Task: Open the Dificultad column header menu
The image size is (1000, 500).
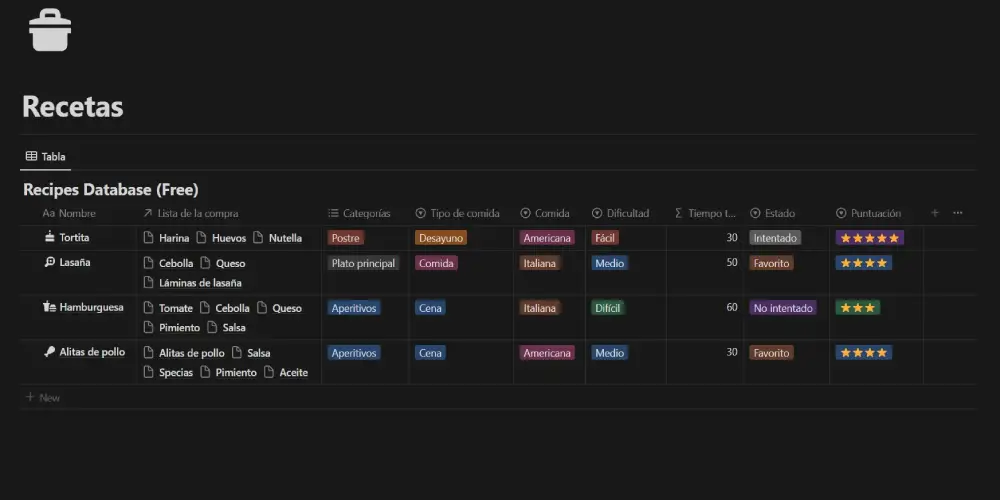Action: tap(627, 213)
